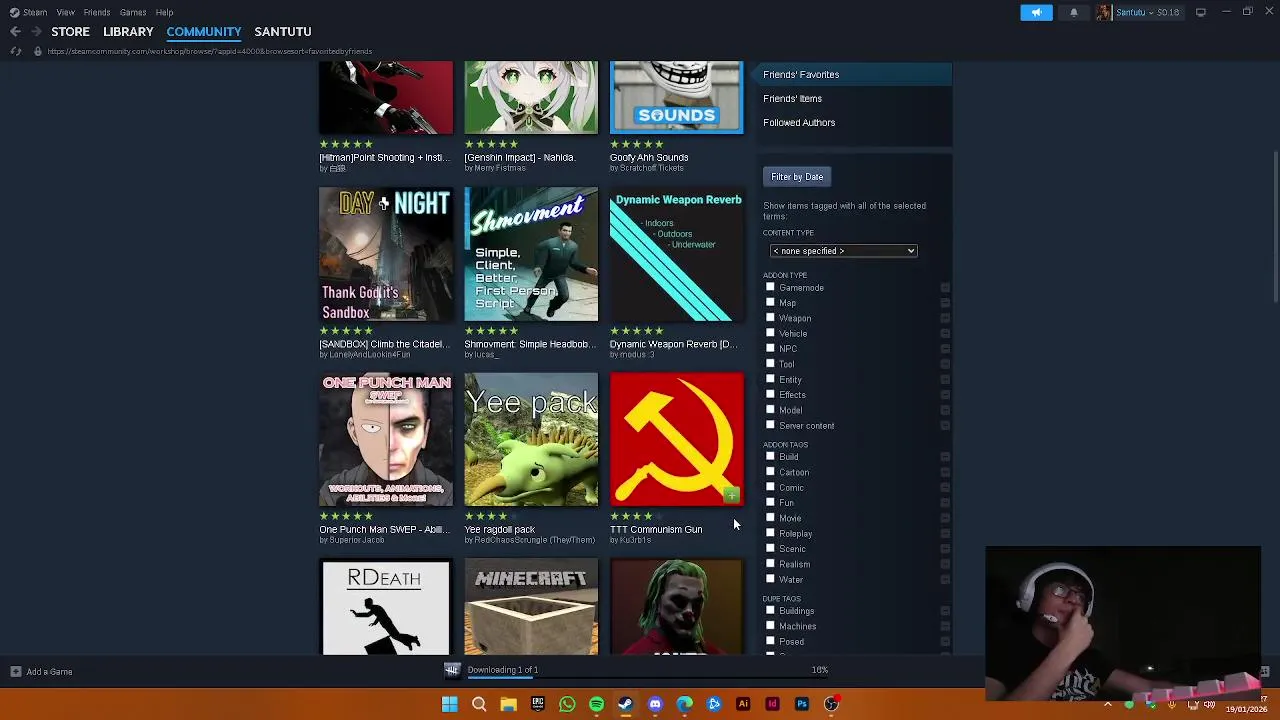
Task: Check the Vehicle checkbox
Action: pyautogui.click(x=770, y=333)
